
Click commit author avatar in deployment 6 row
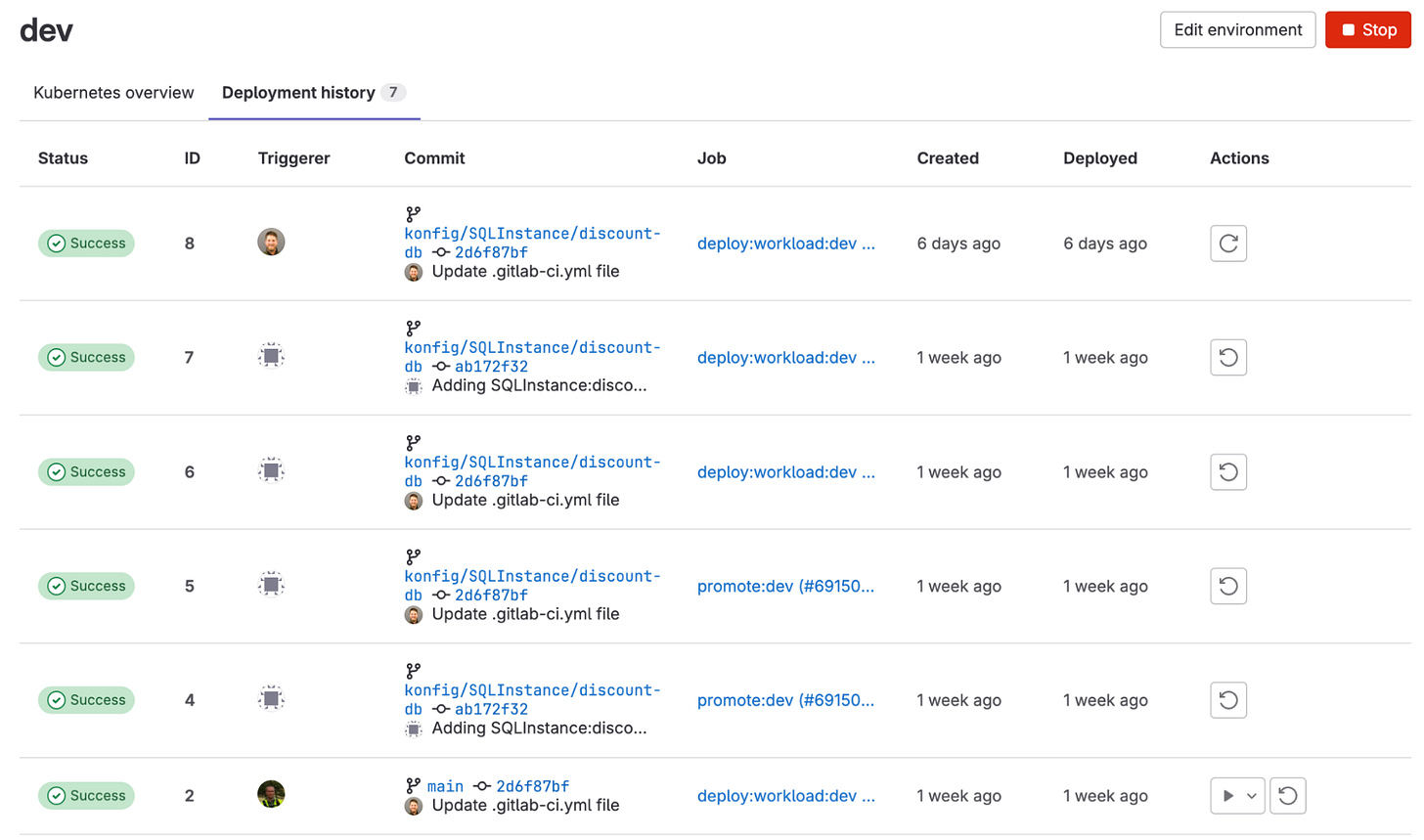click(414, 501)
